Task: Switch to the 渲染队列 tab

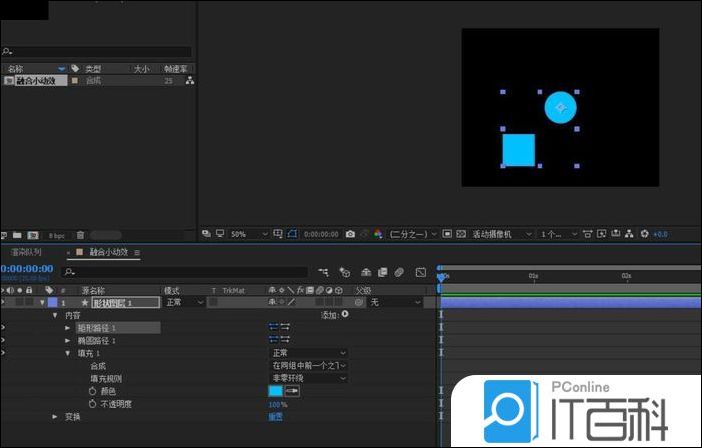Action: pyautogui.click(x=25, y=253)
